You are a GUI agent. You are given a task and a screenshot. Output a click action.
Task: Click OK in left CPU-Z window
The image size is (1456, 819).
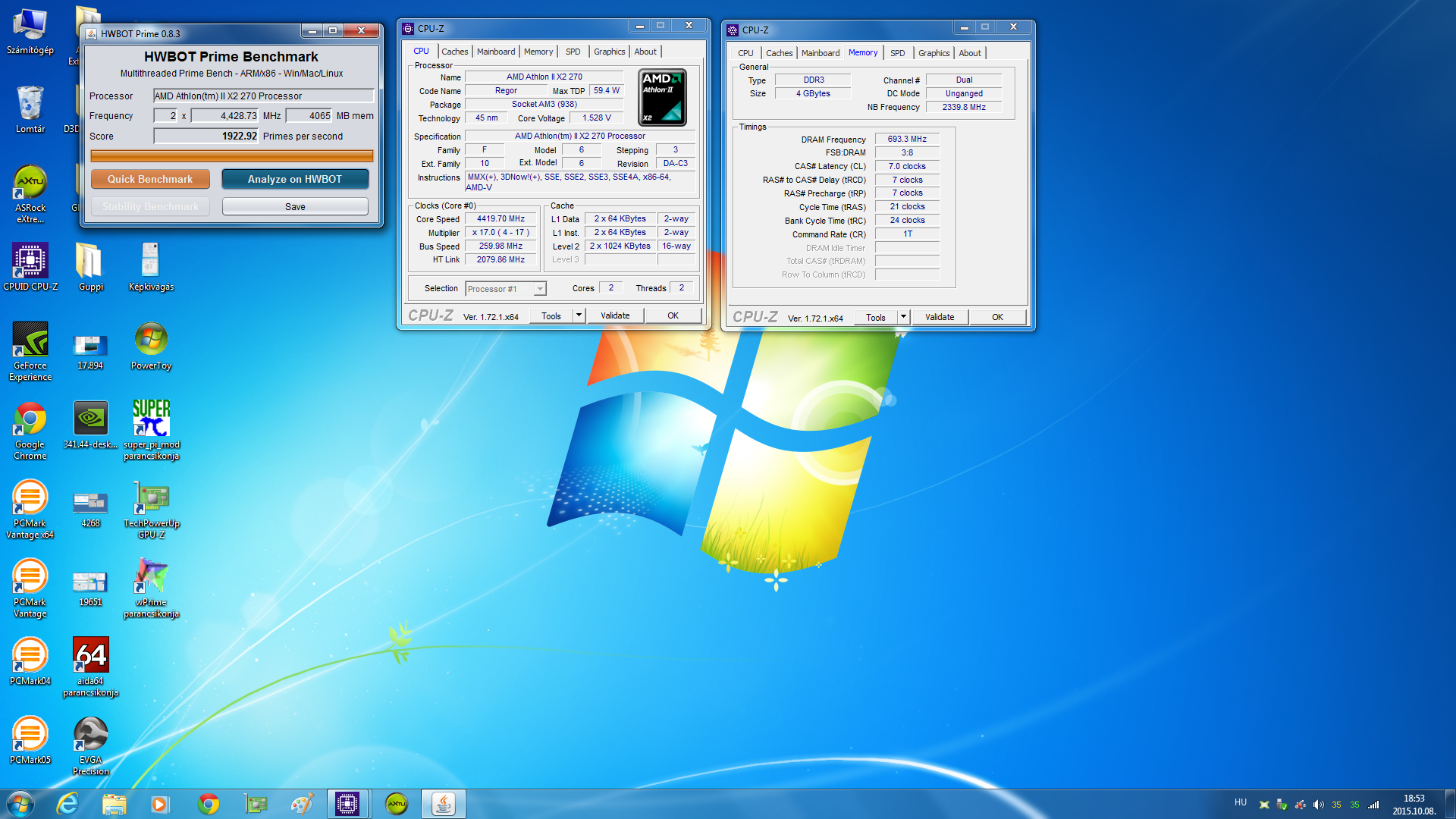tap(673, 315)
